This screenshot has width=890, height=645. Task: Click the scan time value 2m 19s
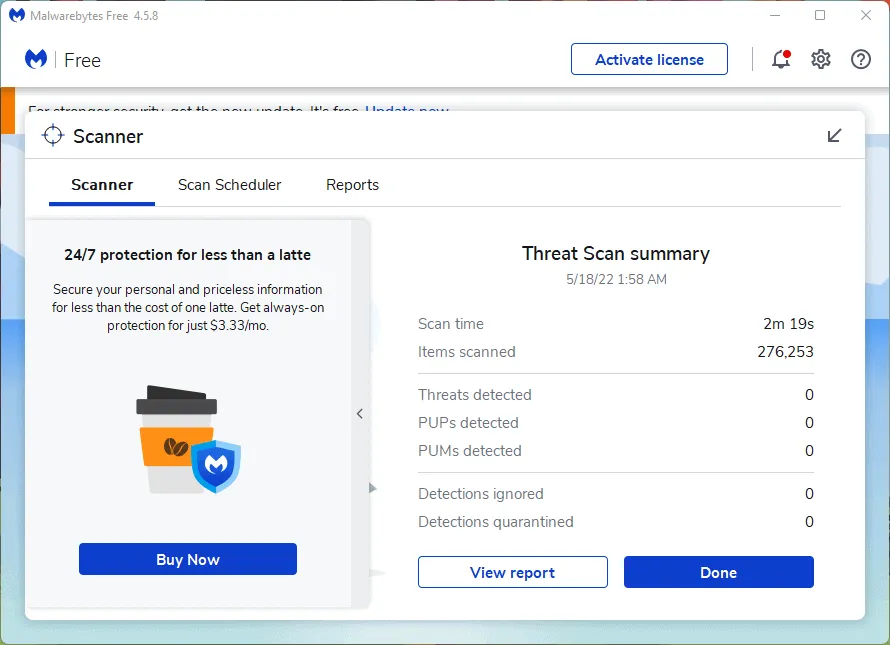[788, 324]
